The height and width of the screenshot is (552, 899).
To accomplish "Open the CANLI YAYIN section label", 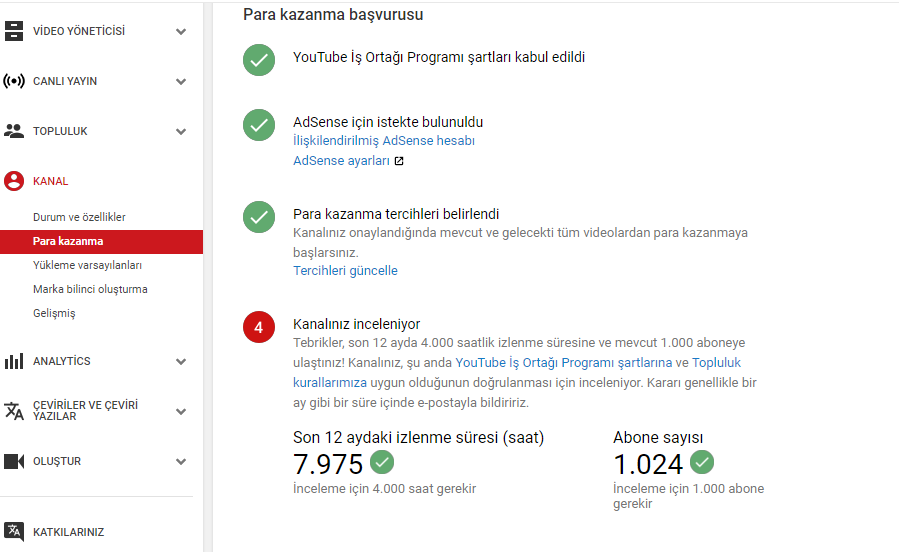I will pos(65,81).
